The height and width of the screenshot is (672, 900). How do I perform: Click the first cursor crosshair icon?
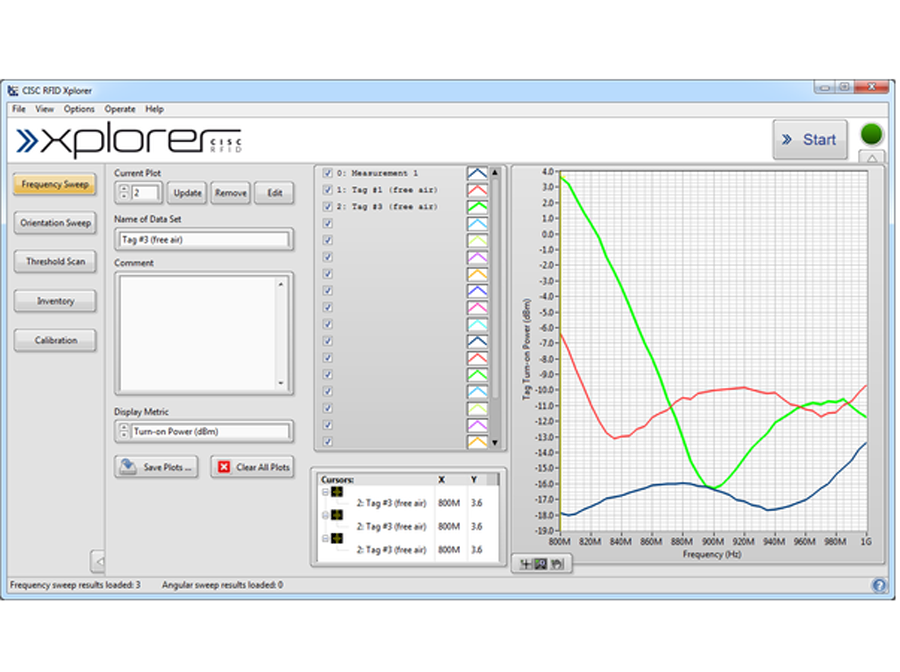point(337,492)
